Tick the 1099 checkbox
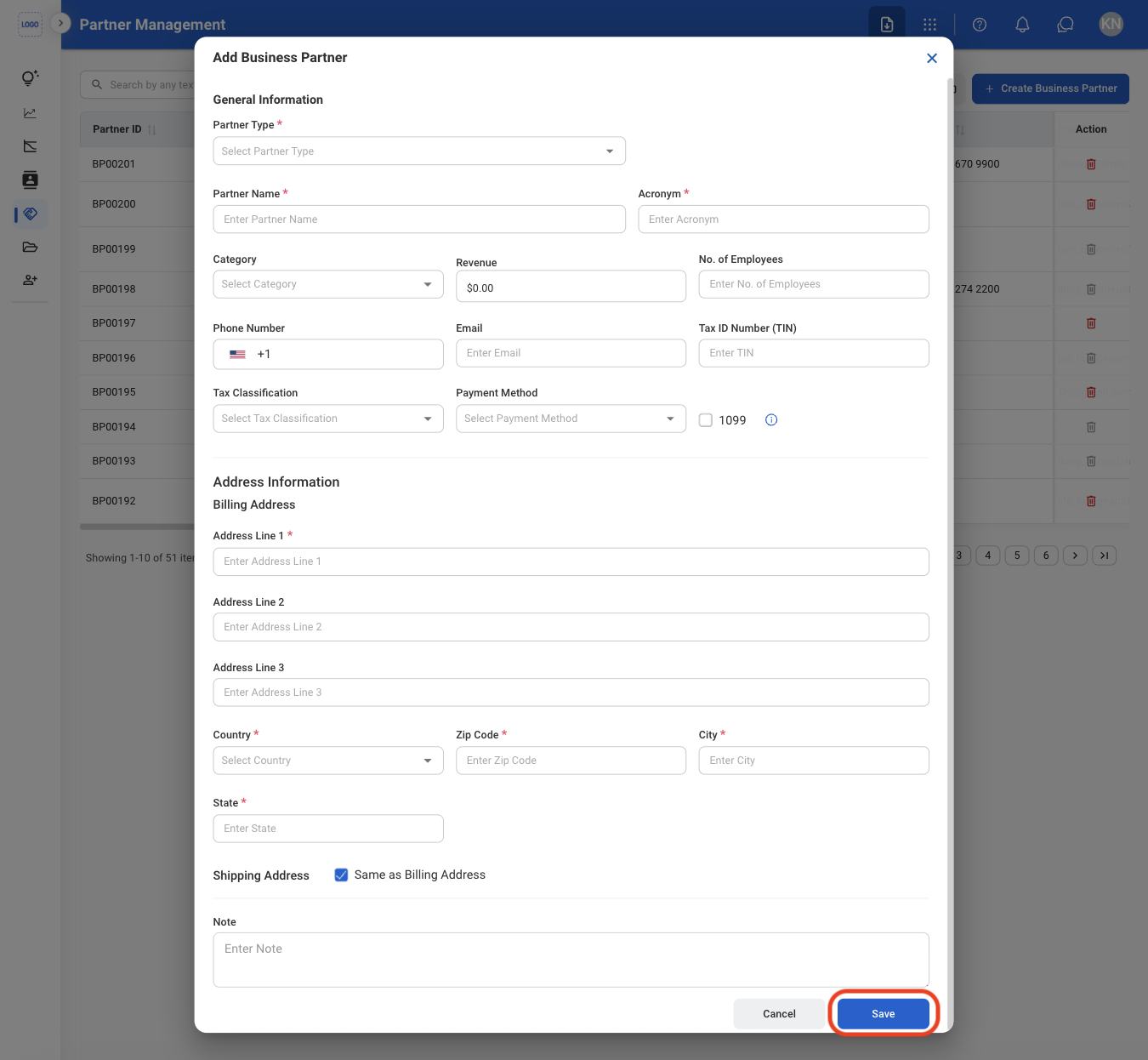This screenshot has height=1060, width=1148. pyautogui.click(x=706, y=420)
